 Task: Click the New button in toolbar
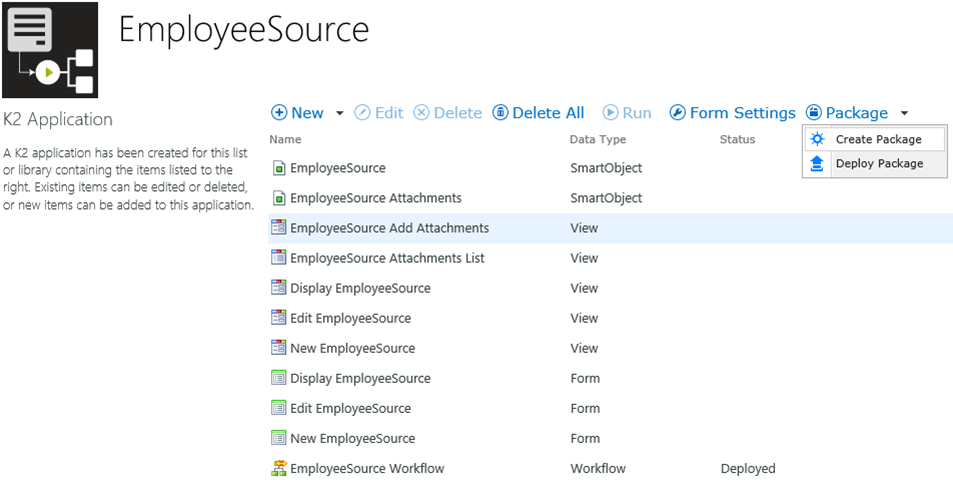point(298,113)
